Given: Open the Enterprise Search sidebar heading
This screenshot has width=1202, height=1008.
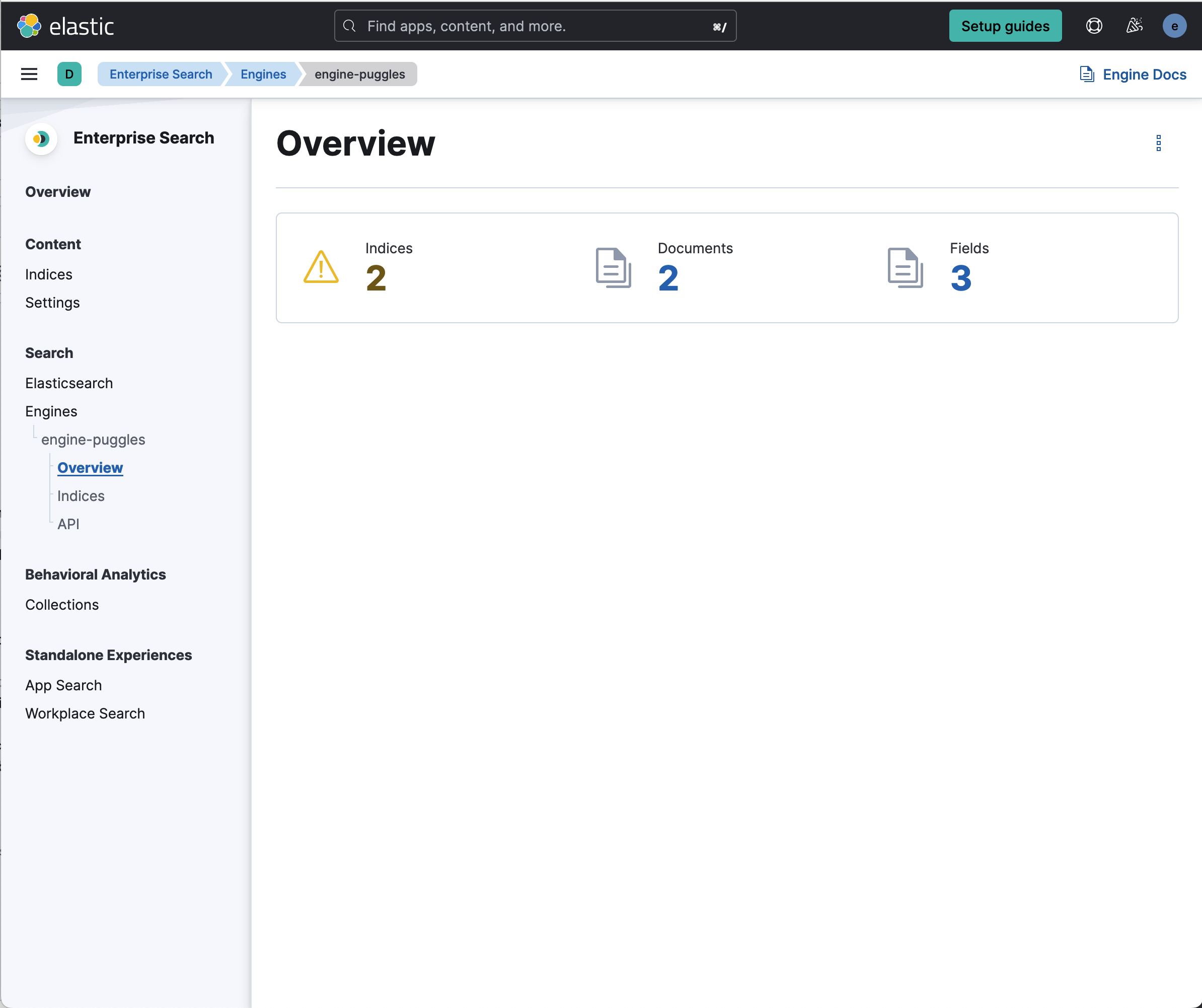Looking at the screenshot, I should pyautogui.click(x=143, y=138).
